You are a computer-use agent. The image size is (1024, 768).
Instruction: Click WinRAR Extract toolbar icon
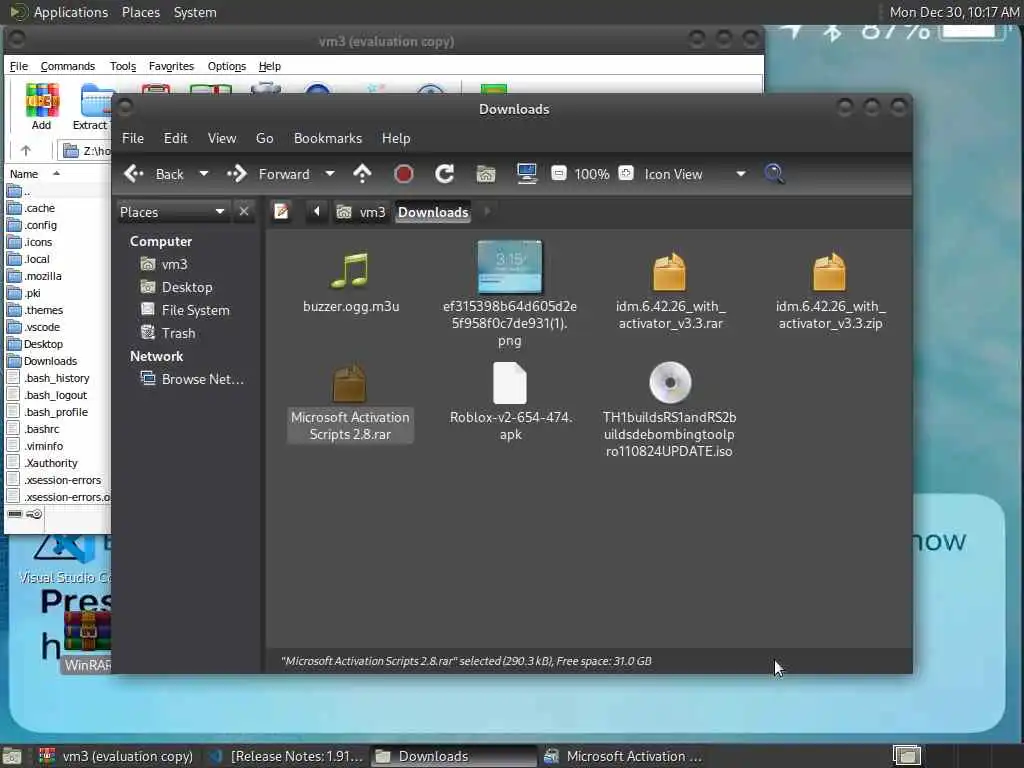click(91, 107)
